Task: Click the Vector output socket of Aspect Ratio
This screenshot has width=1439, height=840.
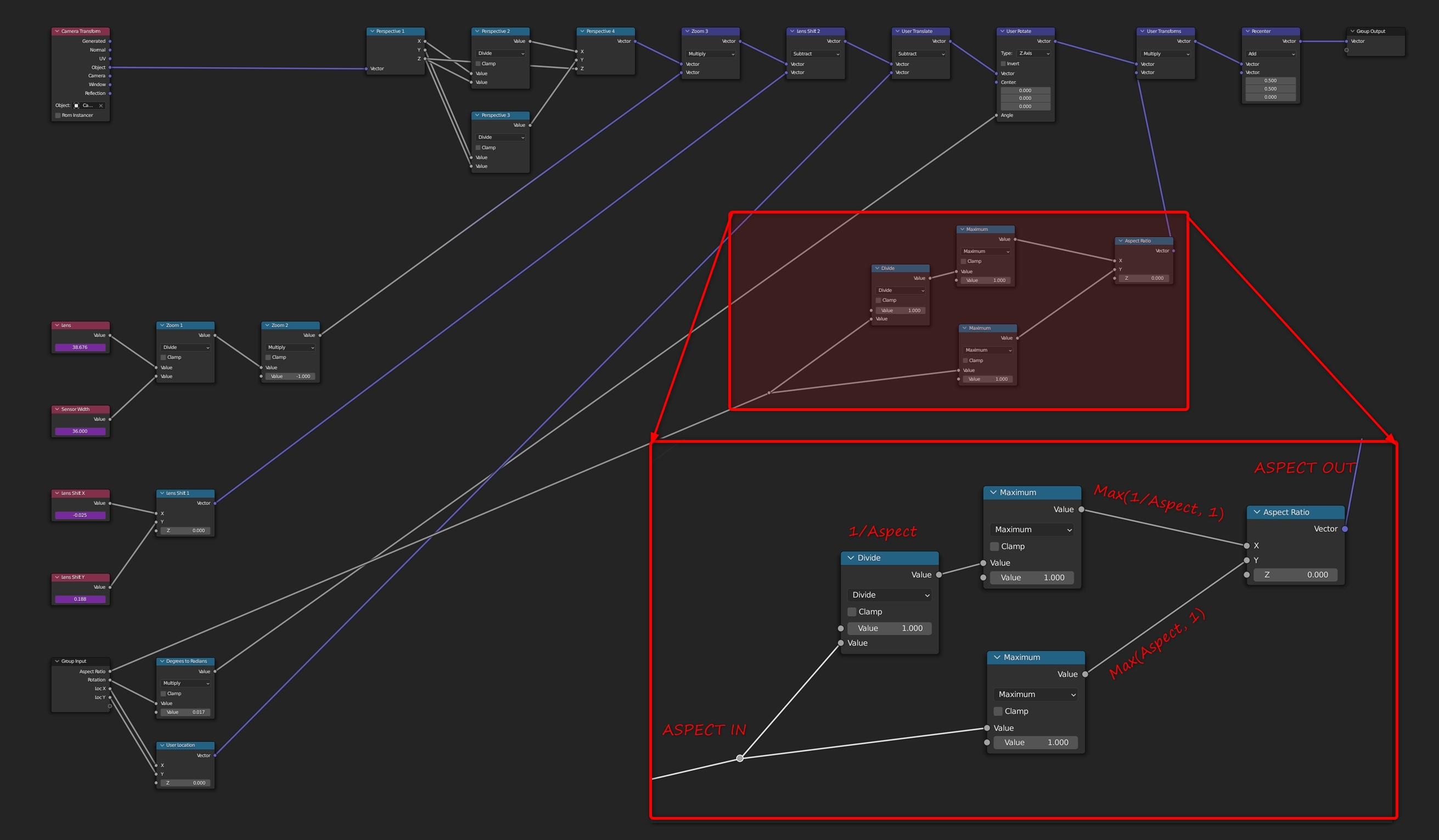Action: click(x=1345, y=529)
